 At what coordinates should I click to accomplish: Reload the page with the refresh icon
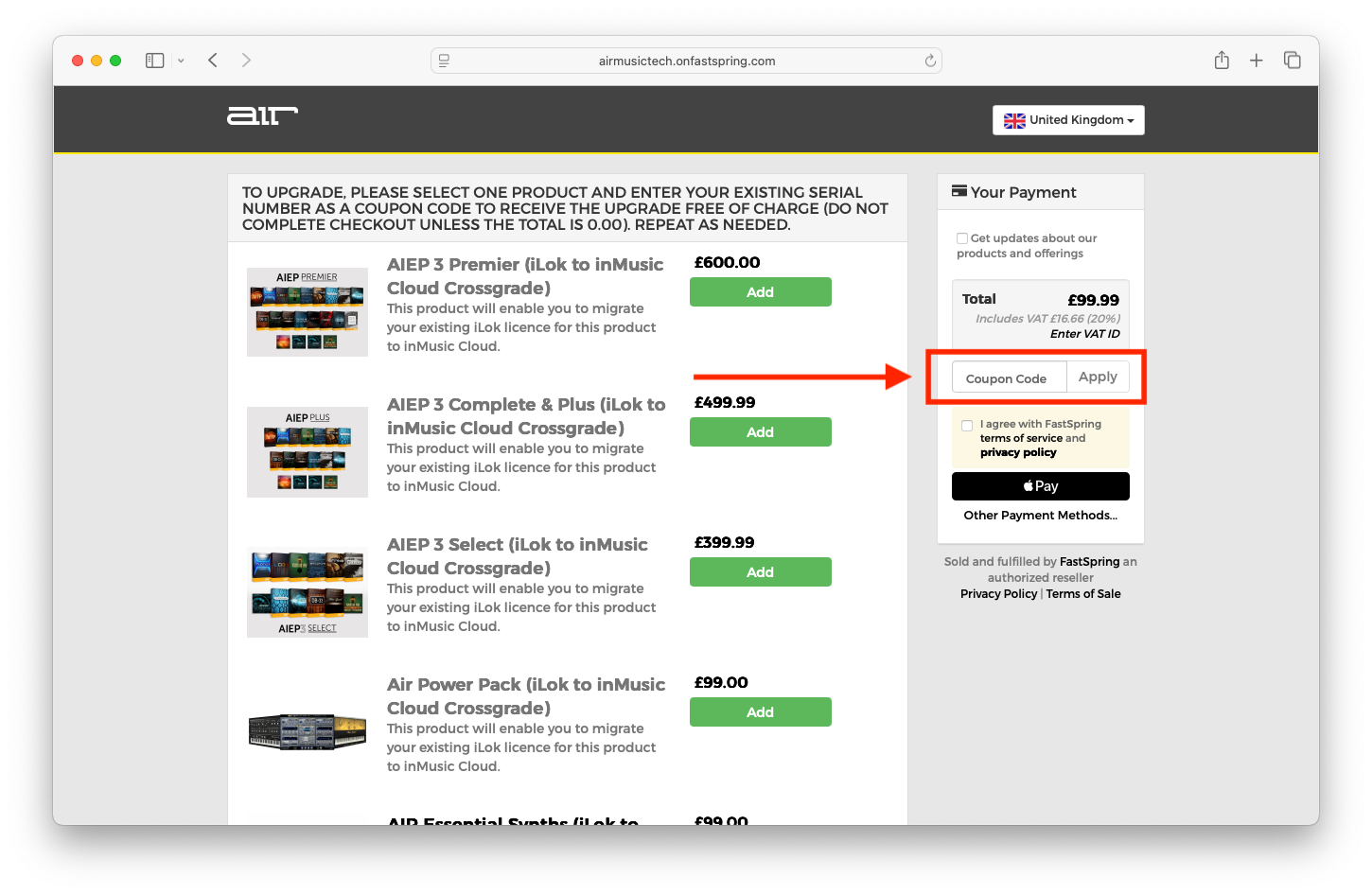[930, 61]
